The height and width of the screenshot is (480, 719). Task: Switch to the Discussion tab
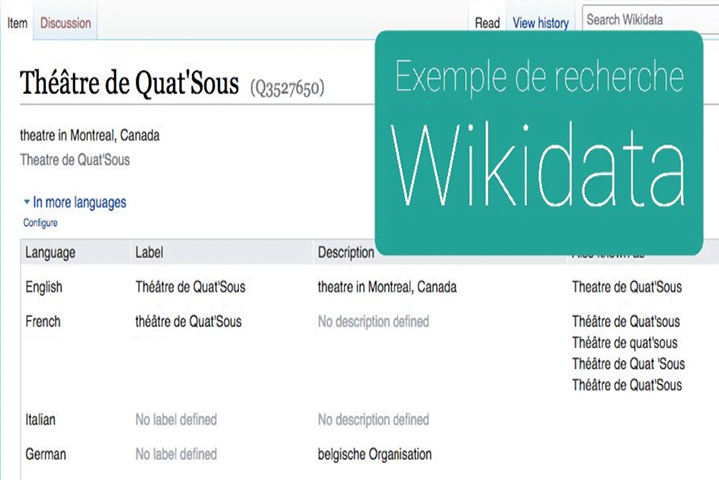pyautogui.click(x=66, y=23)
